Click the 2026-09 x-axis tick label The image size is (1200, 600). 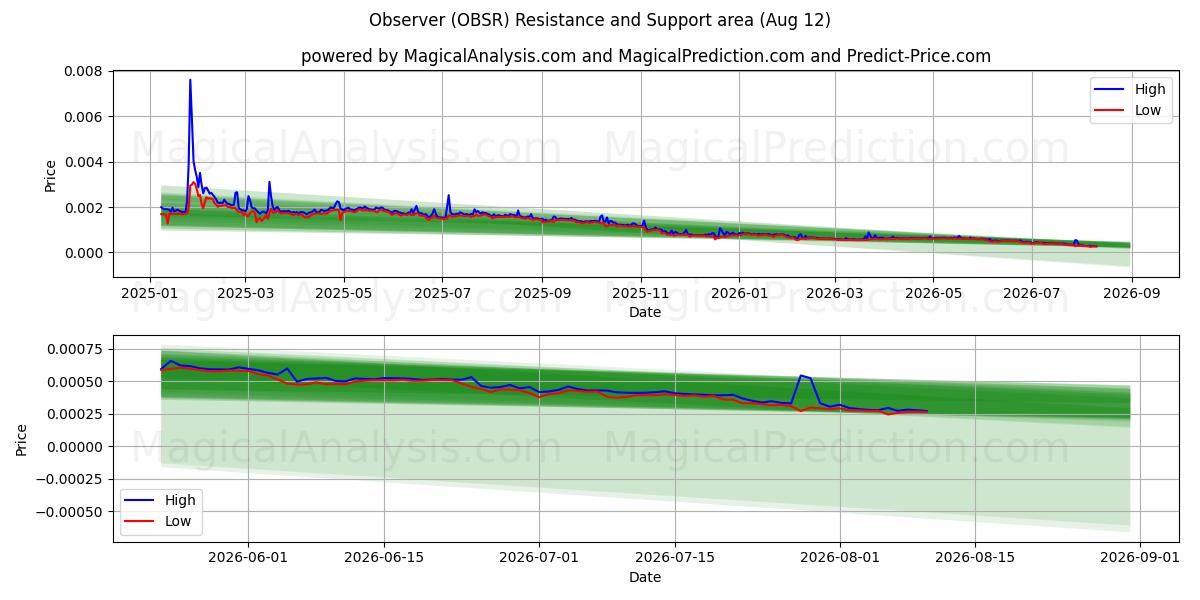pyautogui.click(x=1131, y=293)
